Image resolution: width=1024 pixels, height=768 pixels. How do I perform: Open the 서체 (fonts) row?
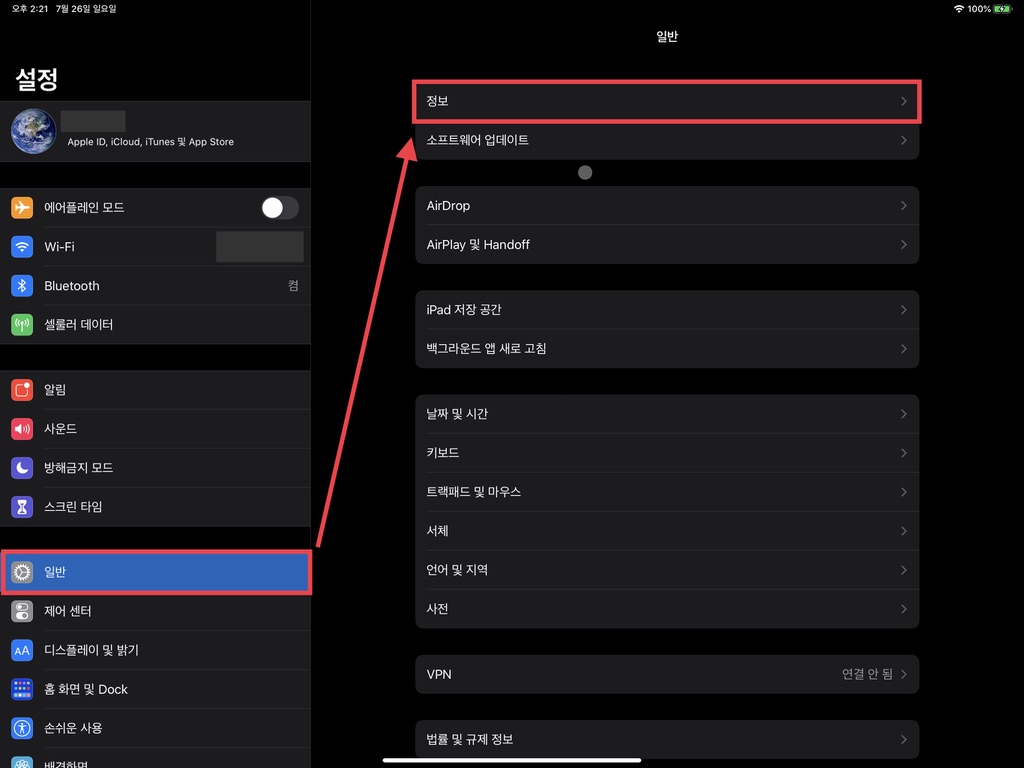667,531
